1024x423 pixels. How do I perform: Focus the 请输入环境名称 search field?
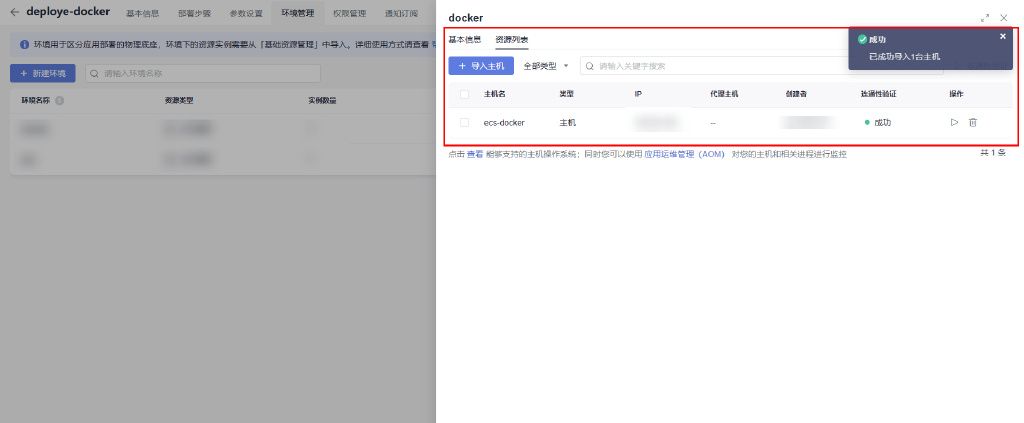click(202, 74)
